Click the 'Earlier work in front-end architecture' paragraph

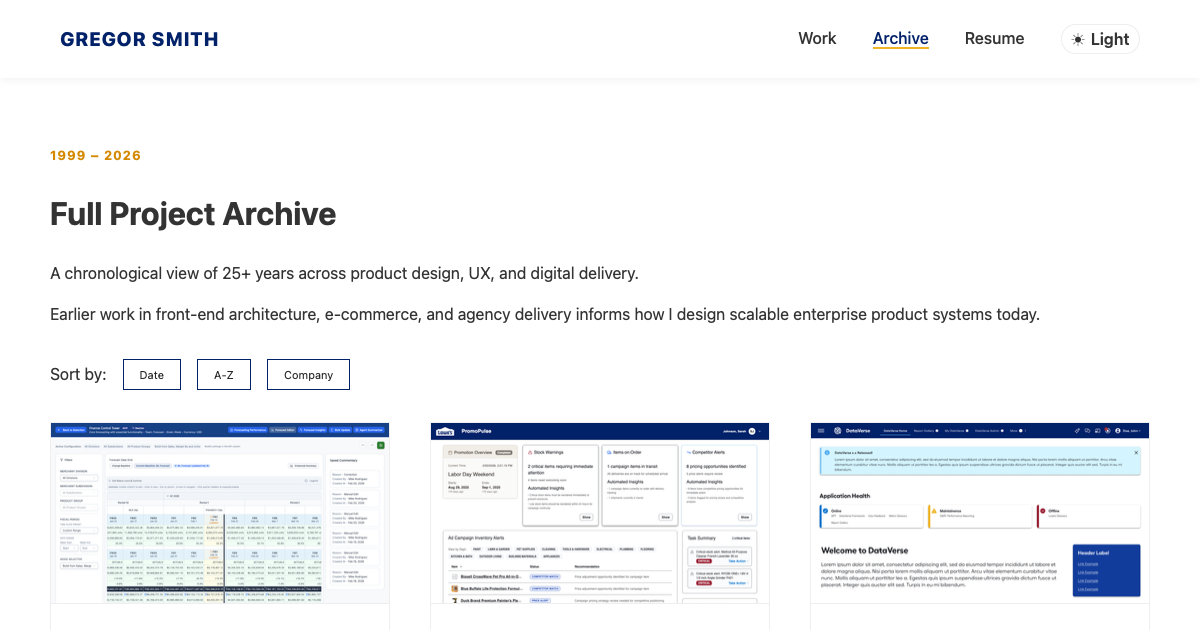coord(545,314)
